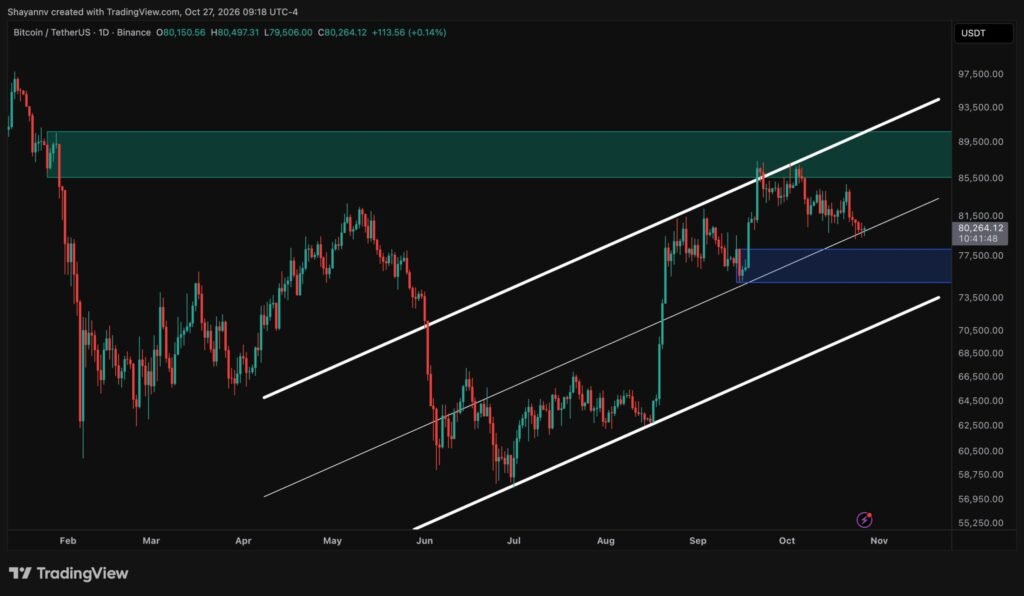Viewport: 1024px width, 596px height.
Task: Click the 93,500.00 price axis label
Action: [x=980, y=107]
